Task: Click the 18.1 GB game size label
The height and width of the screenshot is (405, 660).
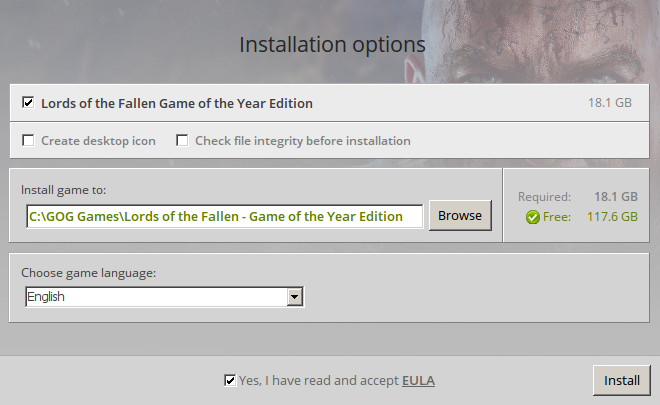Action: click(610, 103)
